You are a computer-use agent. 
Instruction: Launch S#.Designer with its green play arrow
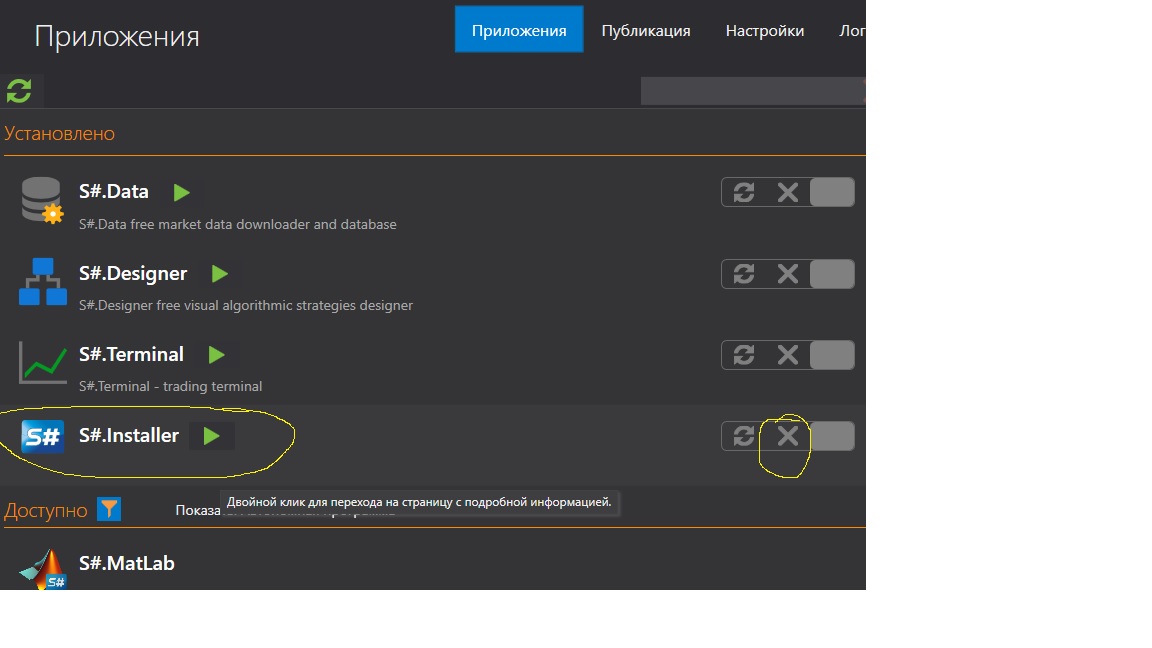coord(220,274)
